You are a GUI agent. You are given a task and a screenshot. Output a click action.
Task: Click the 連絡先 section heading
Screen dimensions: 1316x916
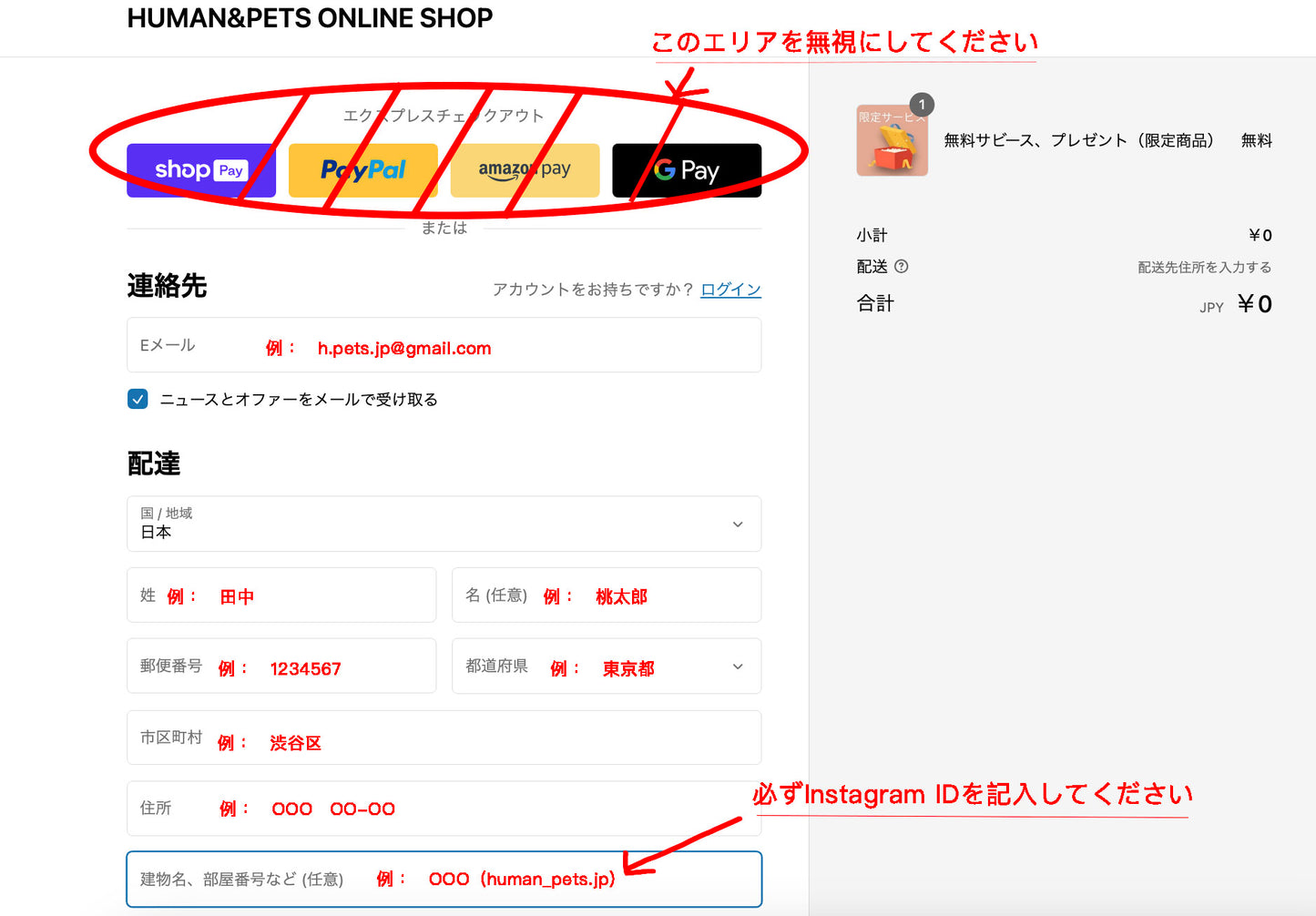167,286
